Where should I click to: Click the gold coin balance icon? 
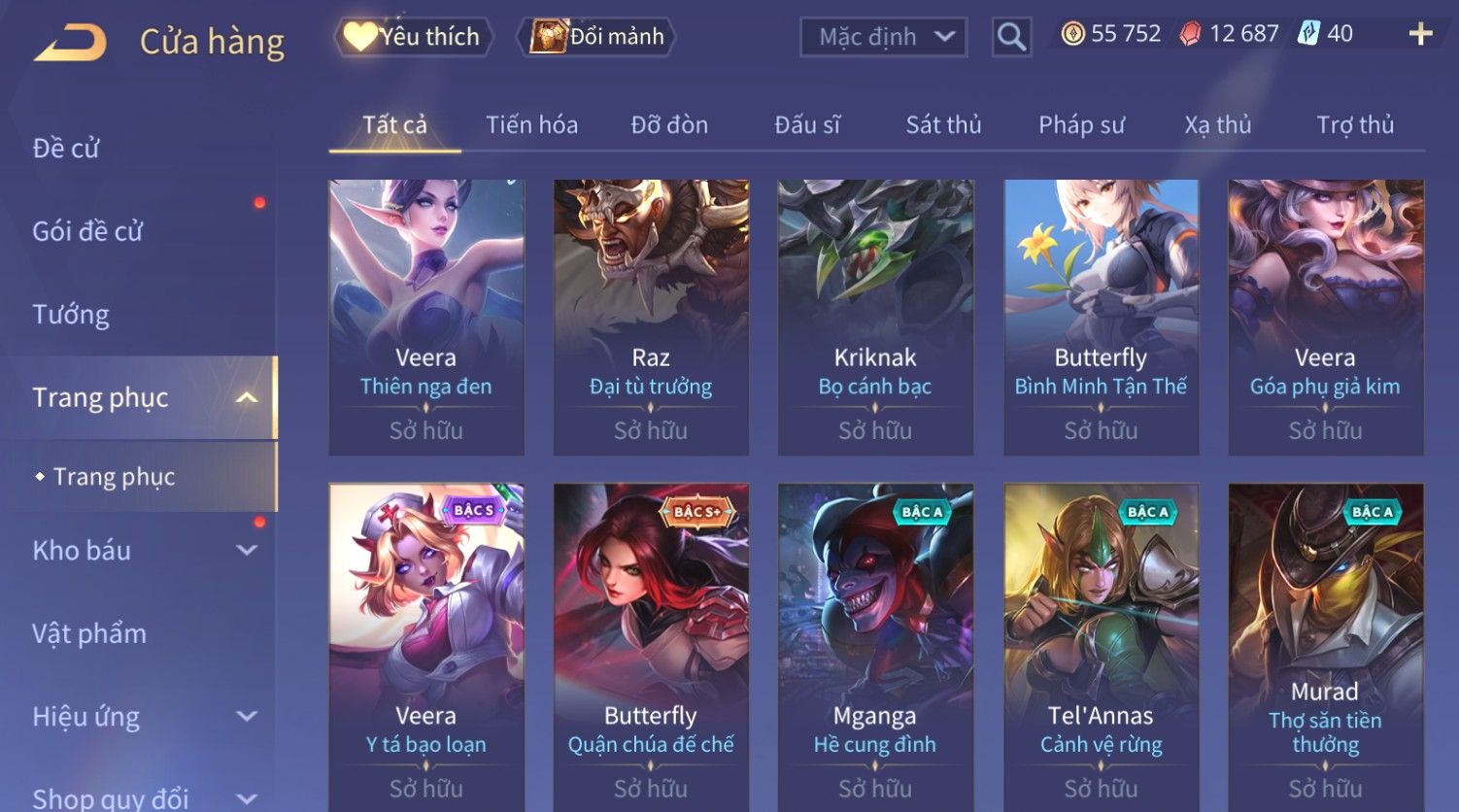coord(1072,34)
